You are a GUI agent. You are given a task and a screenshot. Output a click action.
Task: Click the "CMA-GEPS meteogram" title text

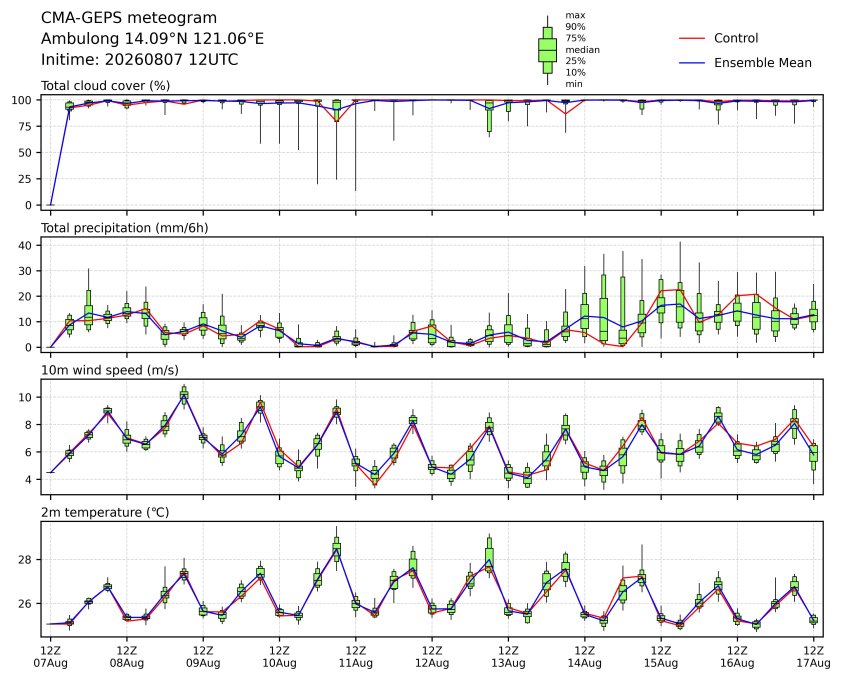click(129, 18)
